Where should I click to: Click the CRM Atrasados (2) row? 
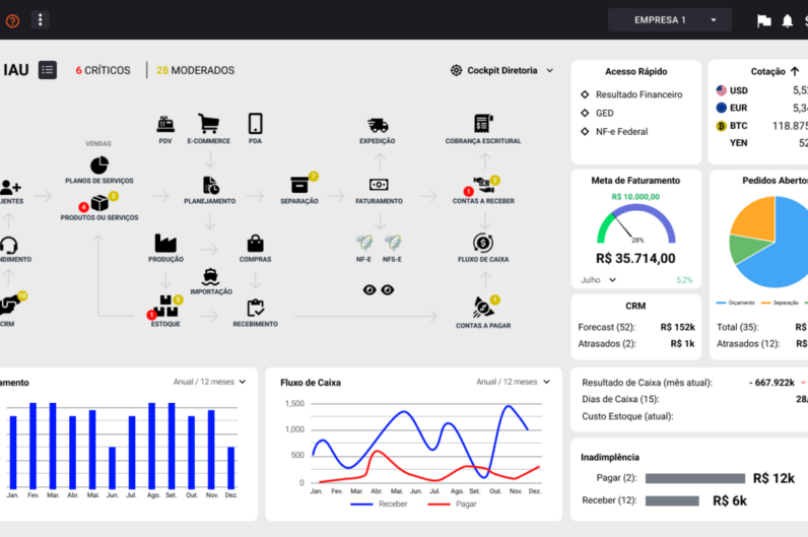[636, 344]
